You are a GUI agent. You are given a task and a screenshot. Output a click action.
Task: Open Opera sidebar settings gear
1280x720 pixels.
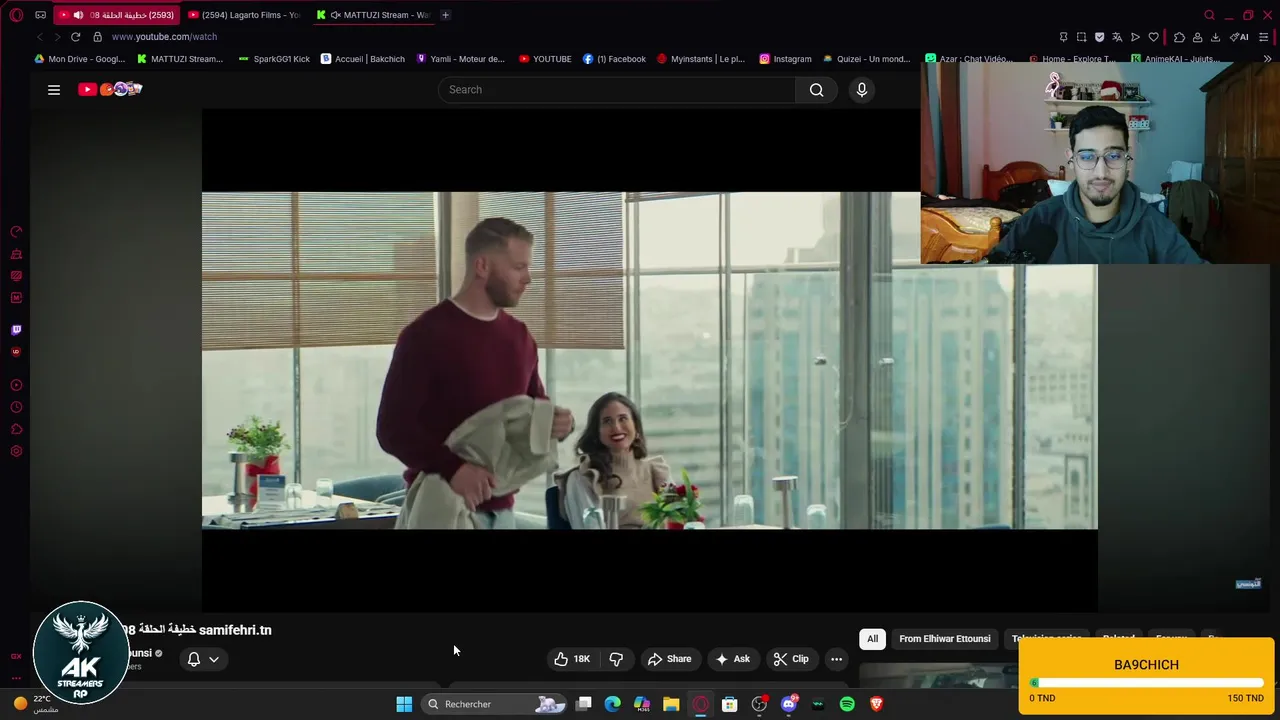[16, 451]
